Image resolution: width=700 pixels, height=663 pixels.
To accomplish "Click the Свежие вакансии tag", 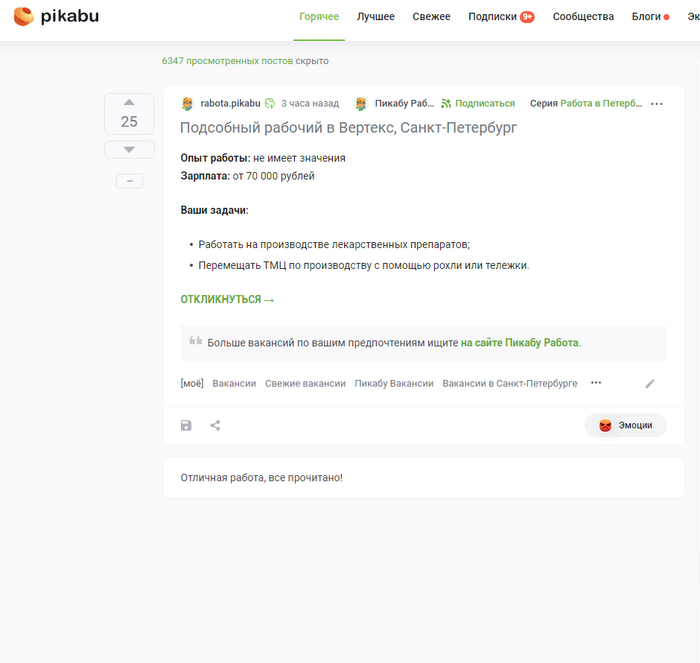I will (305, 383).
